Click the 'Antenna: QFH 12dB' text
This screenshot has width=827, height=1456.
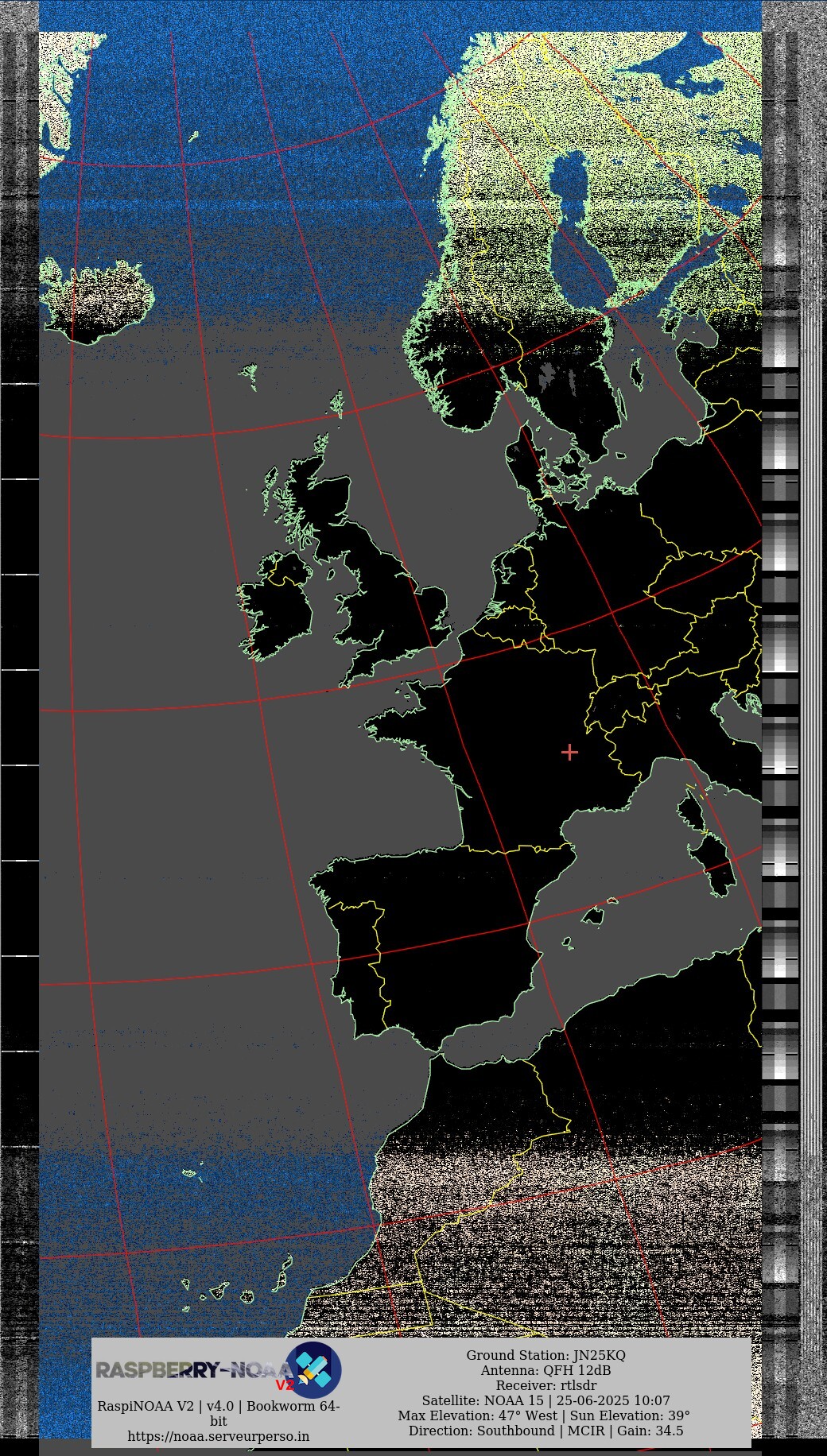click(546, 1370)
